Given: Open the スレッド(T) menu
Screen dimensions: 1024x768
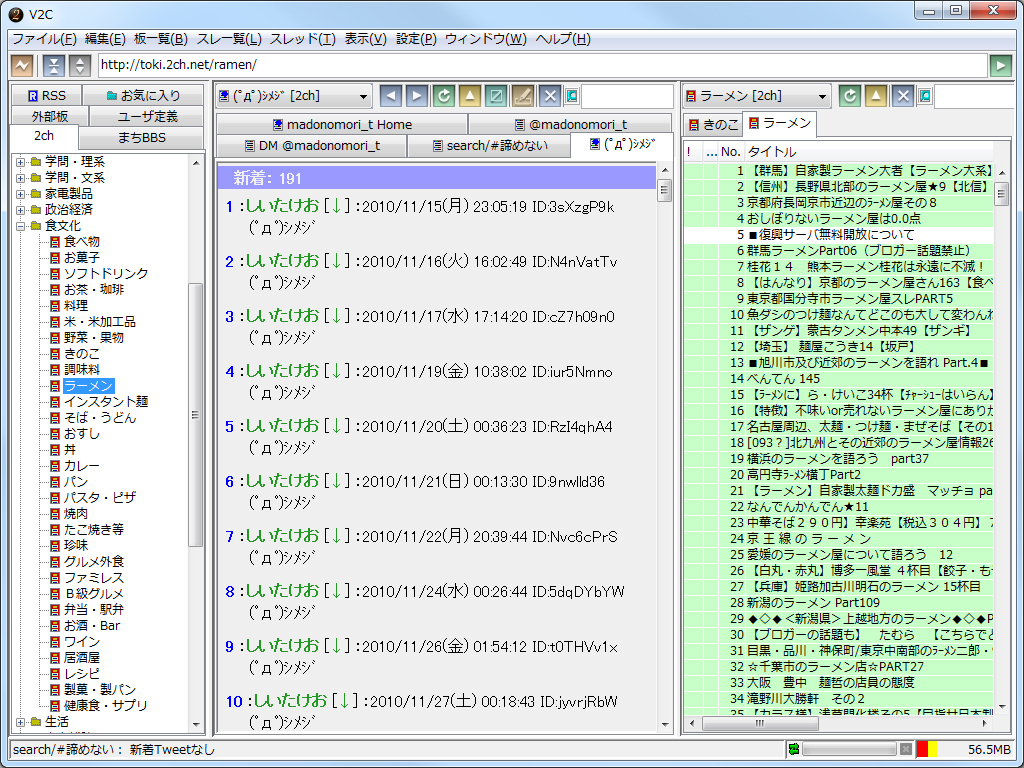Looking at the screenshot, I should pyautogui.click(x=302, y=39).
